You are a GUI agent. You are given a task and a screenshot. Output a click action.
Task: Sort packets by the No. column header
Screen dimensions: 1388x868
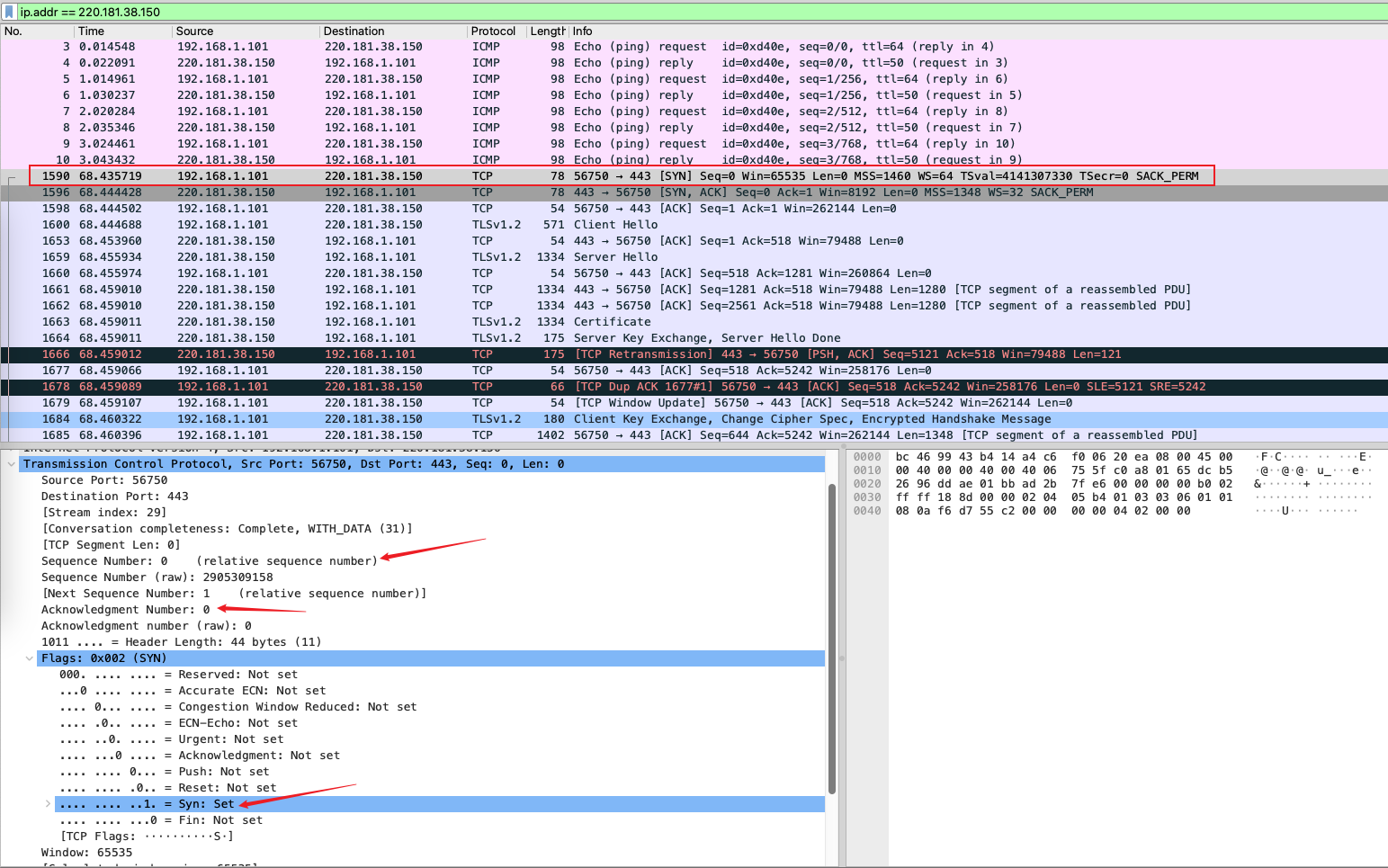coord(36,31)
